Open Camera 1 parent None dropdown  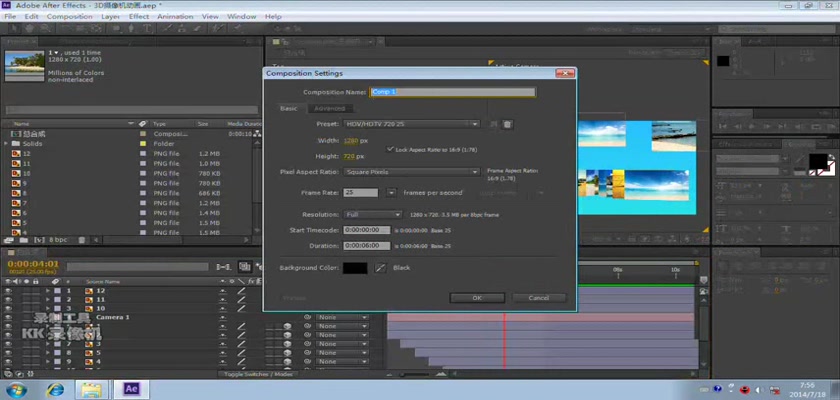342,318
